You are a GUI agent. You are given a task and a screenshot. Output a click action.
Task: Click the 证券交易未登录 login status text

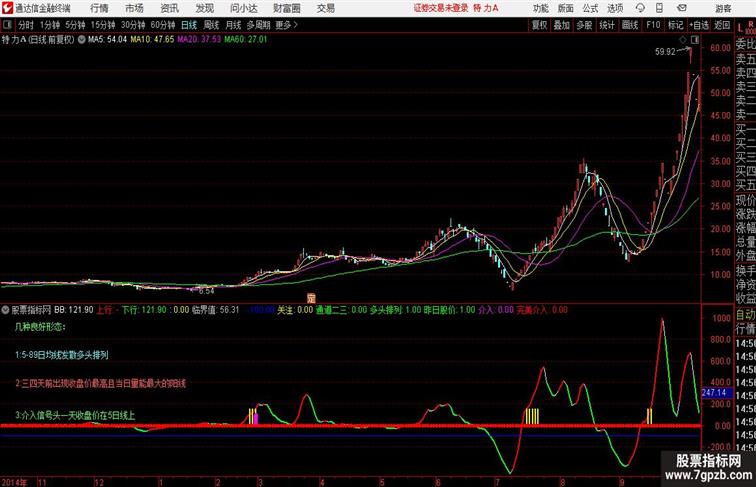(441, 8)
